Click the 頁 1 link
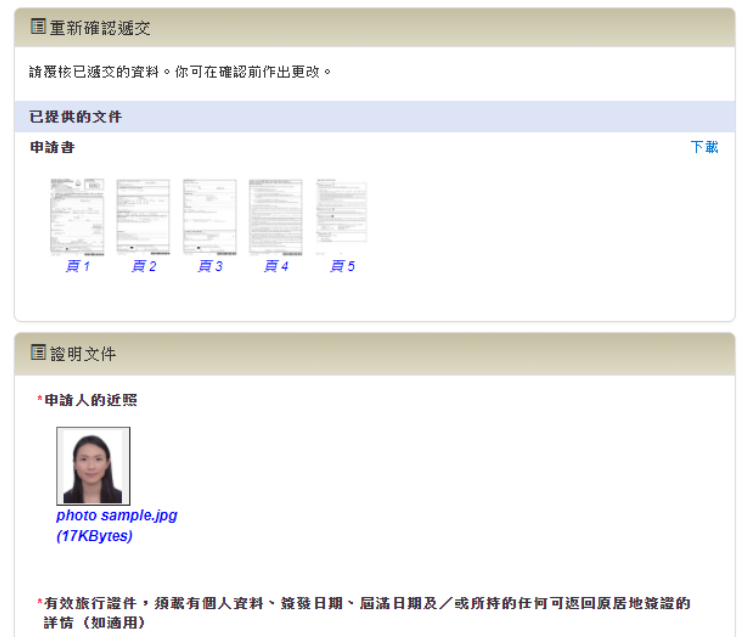Screen dimensions: 742x637 tap(78, 266)
